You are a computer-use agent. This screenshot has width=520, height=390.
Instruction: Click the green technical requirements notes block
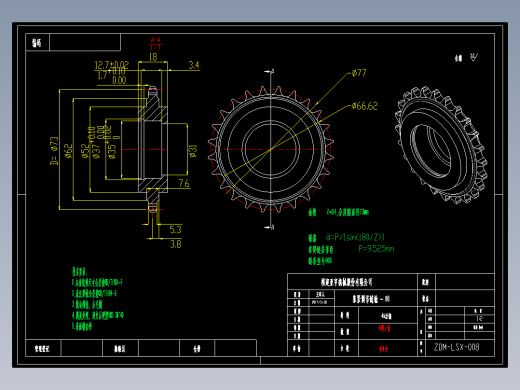[97, 299]
